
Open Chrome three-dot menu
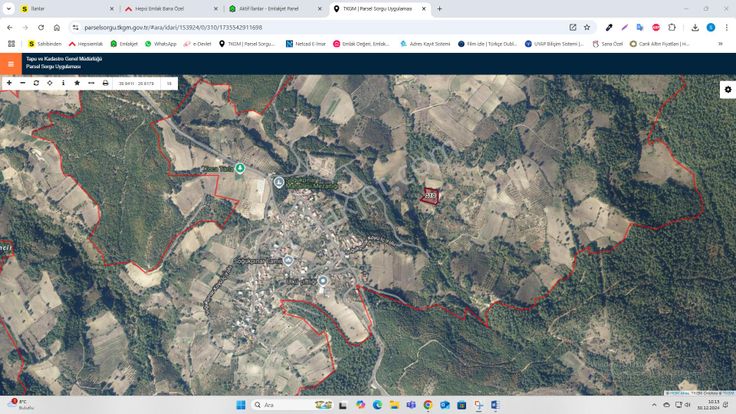click(725, 27)
